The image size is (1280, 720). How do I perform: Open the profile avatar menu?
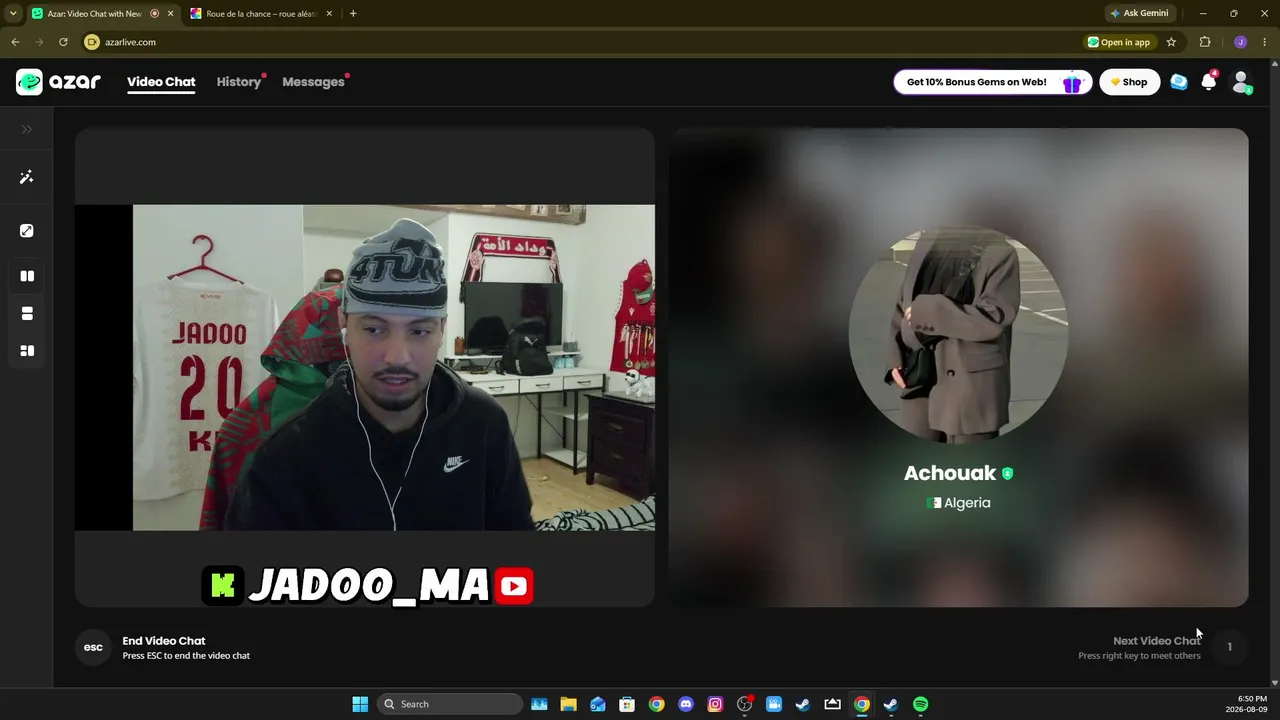coord(1241,82)
